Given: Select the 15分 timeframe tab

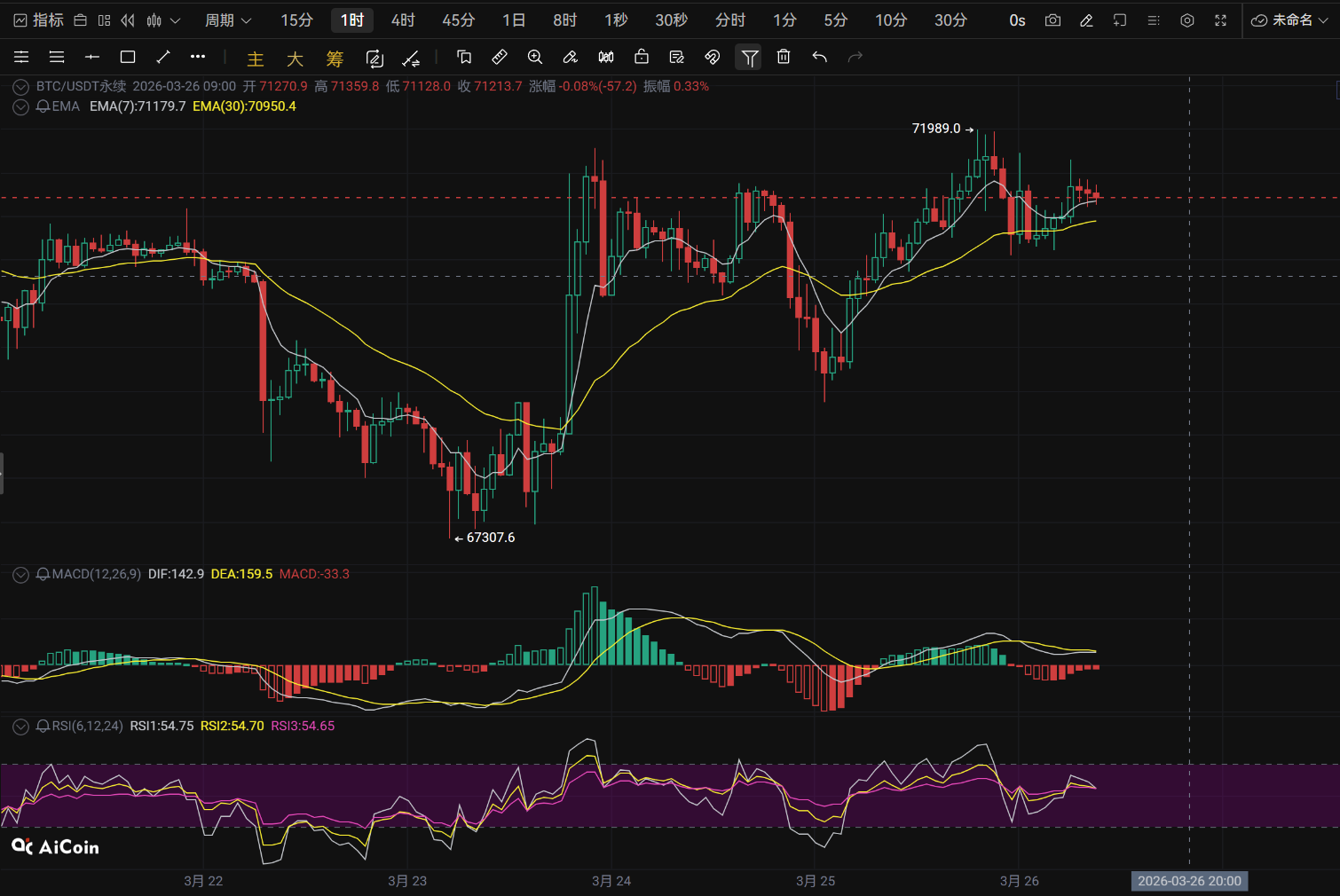Looking at the screenshot, I should (x=297, y=20).
